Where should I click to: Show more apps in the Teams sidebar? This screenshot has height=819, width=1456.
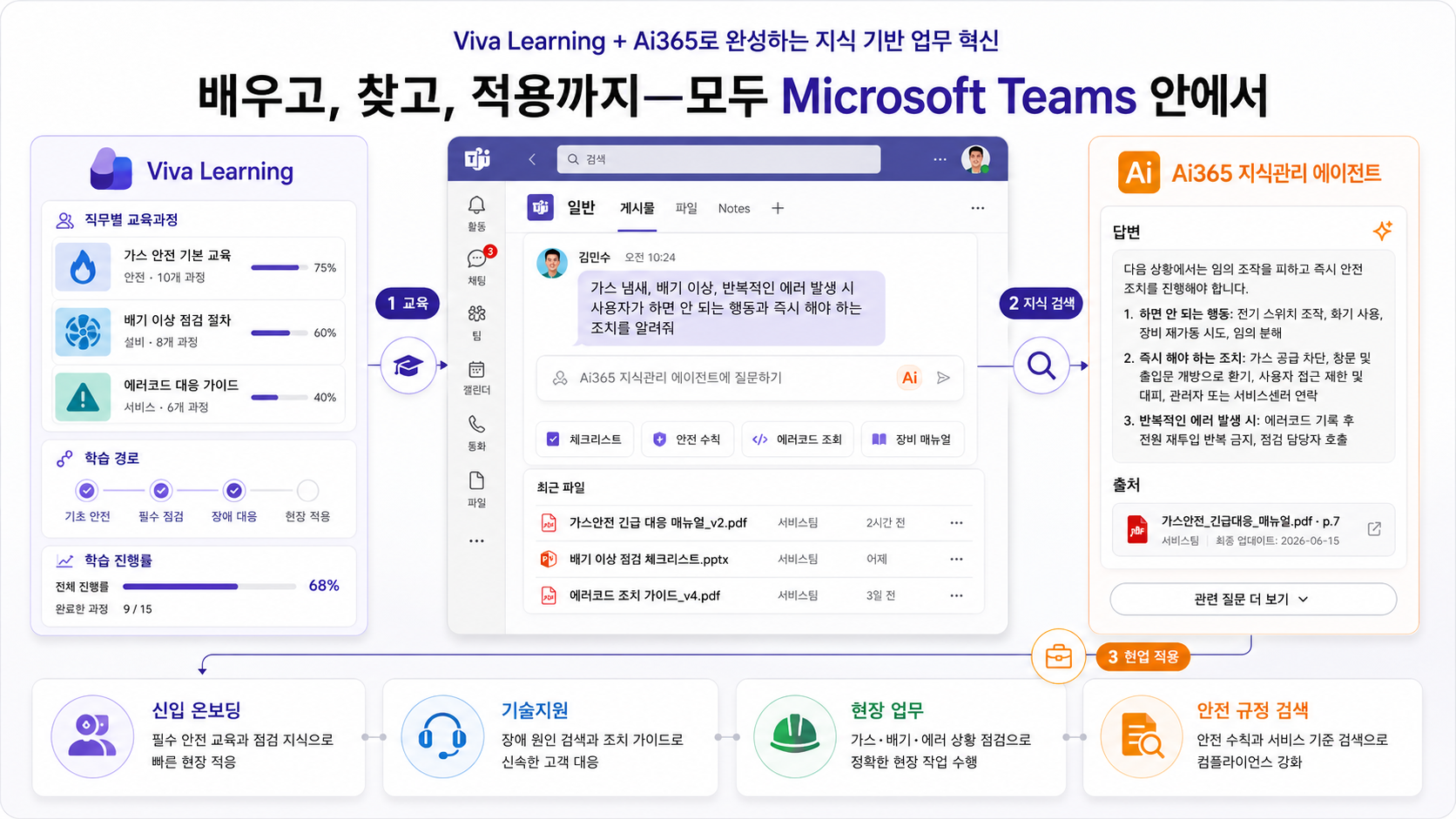click(476, 541)
